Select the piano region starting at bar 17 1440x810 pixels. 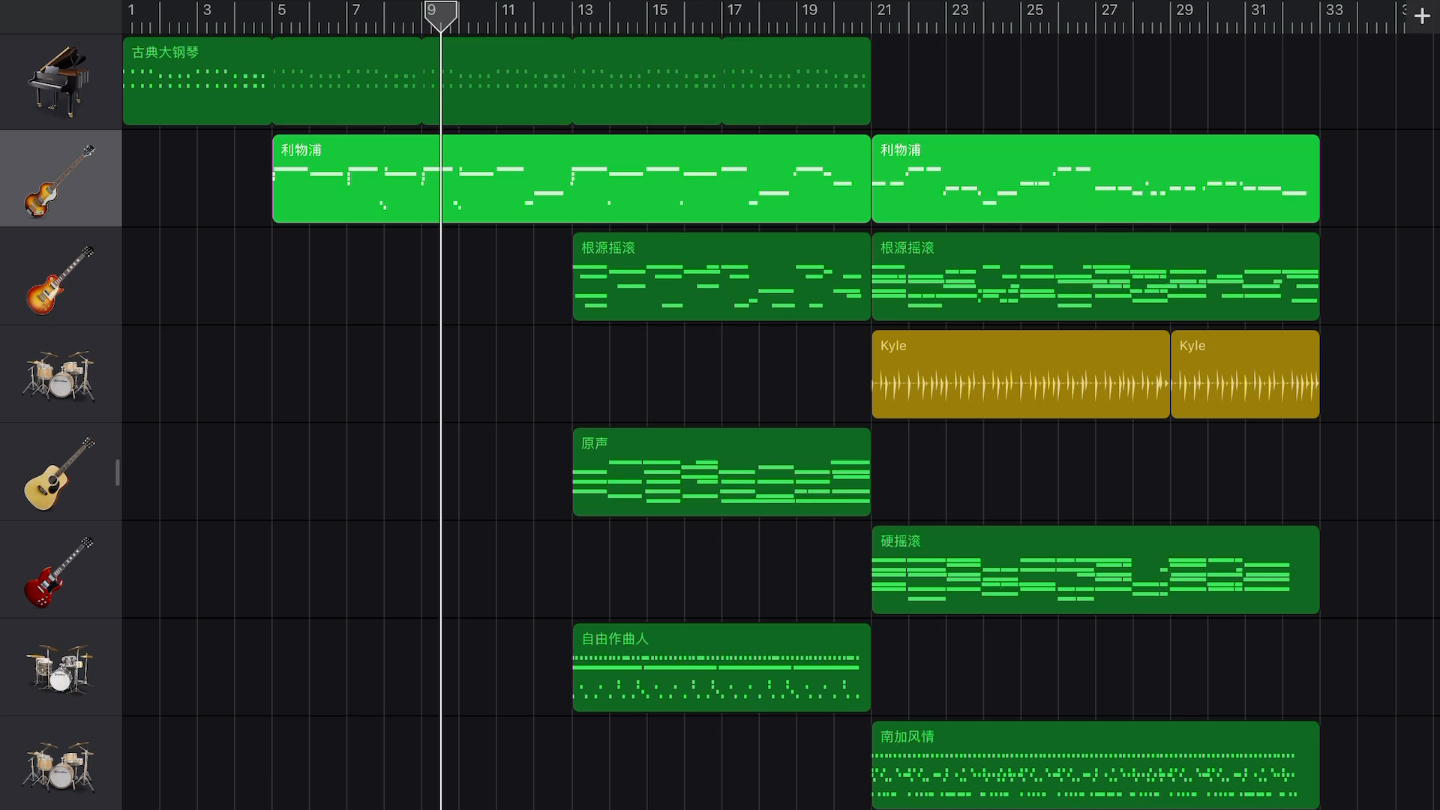pos(796,81)
